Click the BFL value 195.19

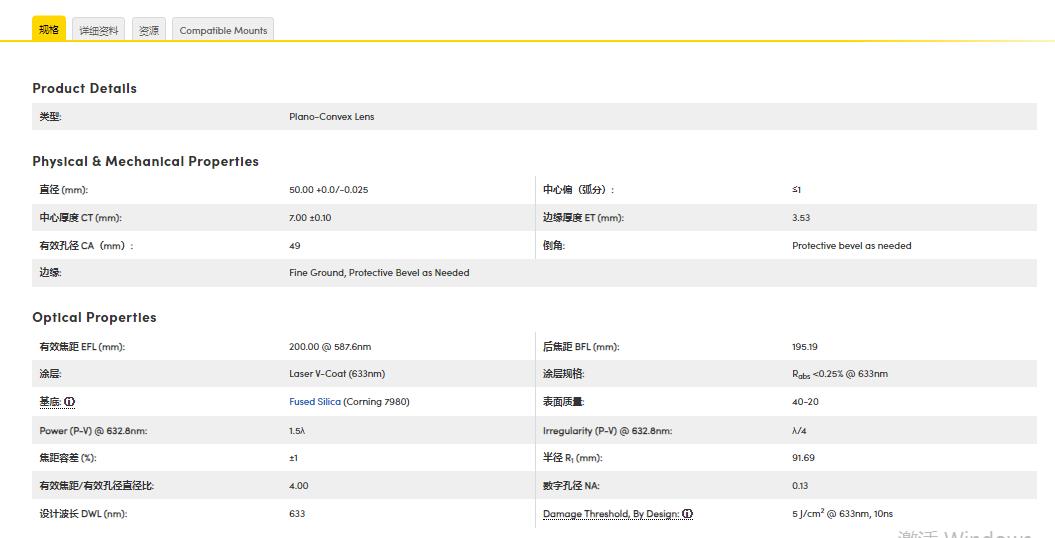coord(804,347)
